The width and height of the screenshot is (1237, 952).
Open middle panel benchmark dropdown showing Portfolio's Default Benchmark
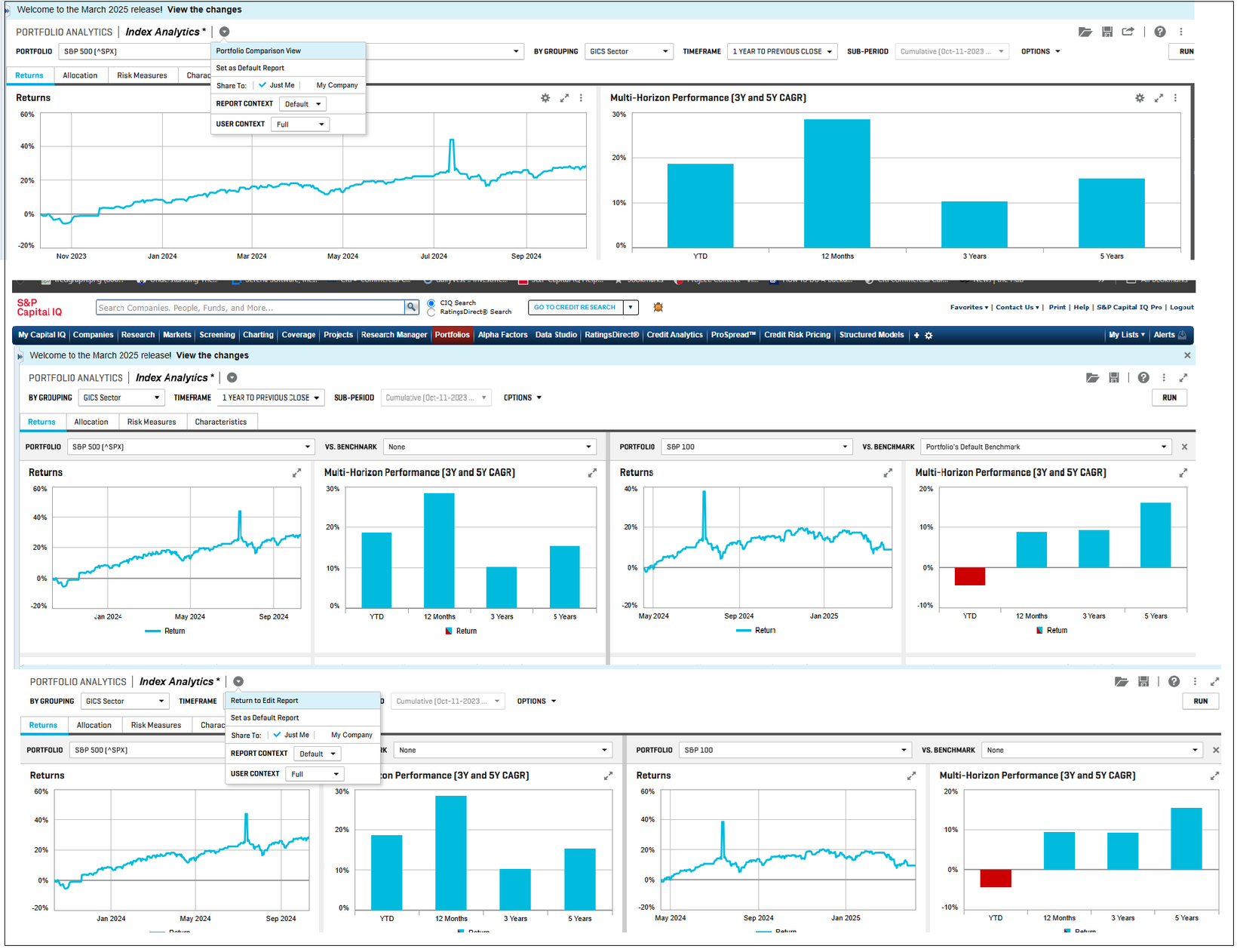tap(1046, 447)
